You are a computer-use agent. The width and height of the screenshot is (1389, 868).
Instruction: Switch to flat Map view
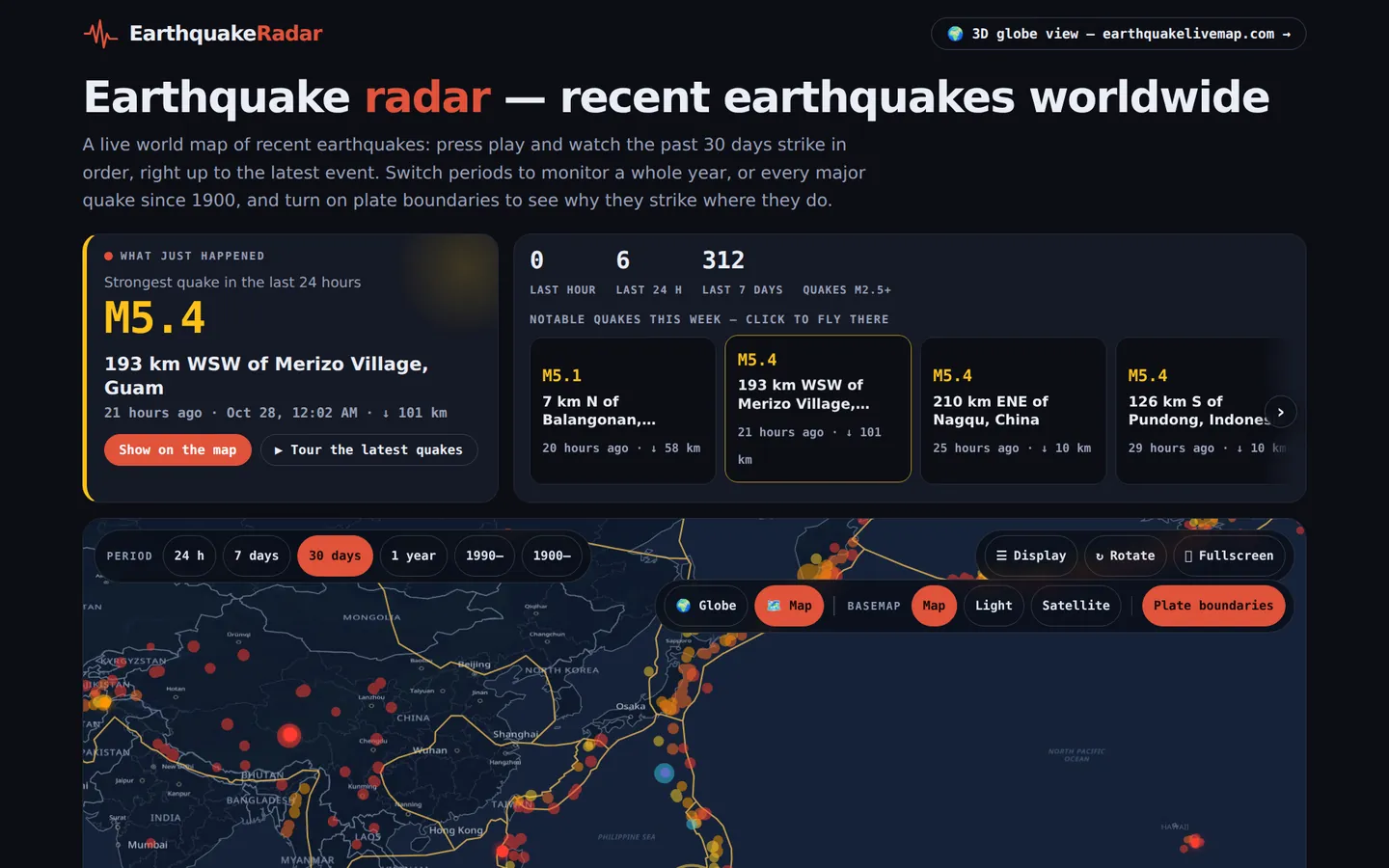(x=789, y=606)
